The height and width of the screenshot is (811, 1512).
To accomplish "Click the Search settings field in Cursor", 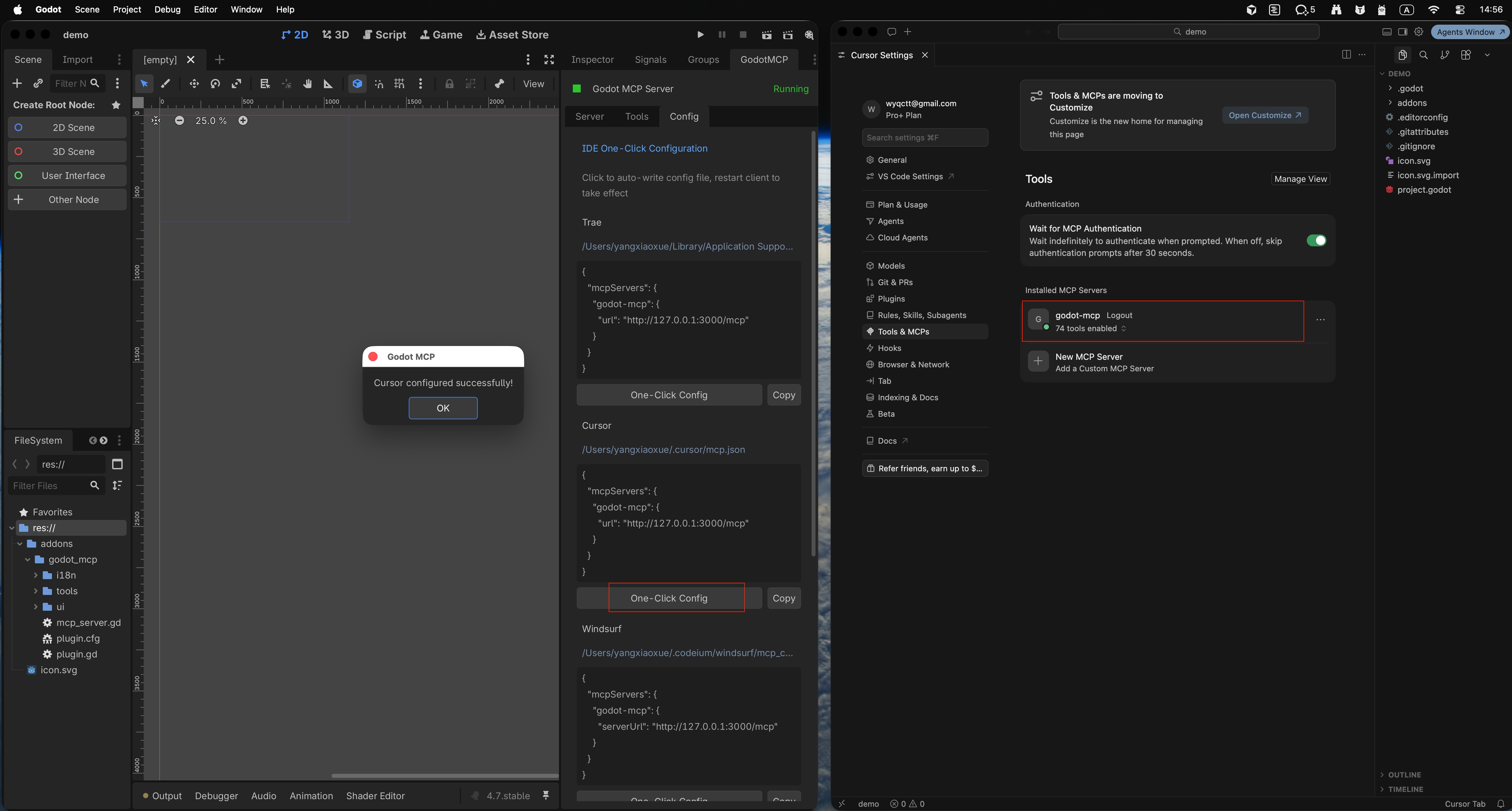I will pyautogui.click(x=925, y=137).
